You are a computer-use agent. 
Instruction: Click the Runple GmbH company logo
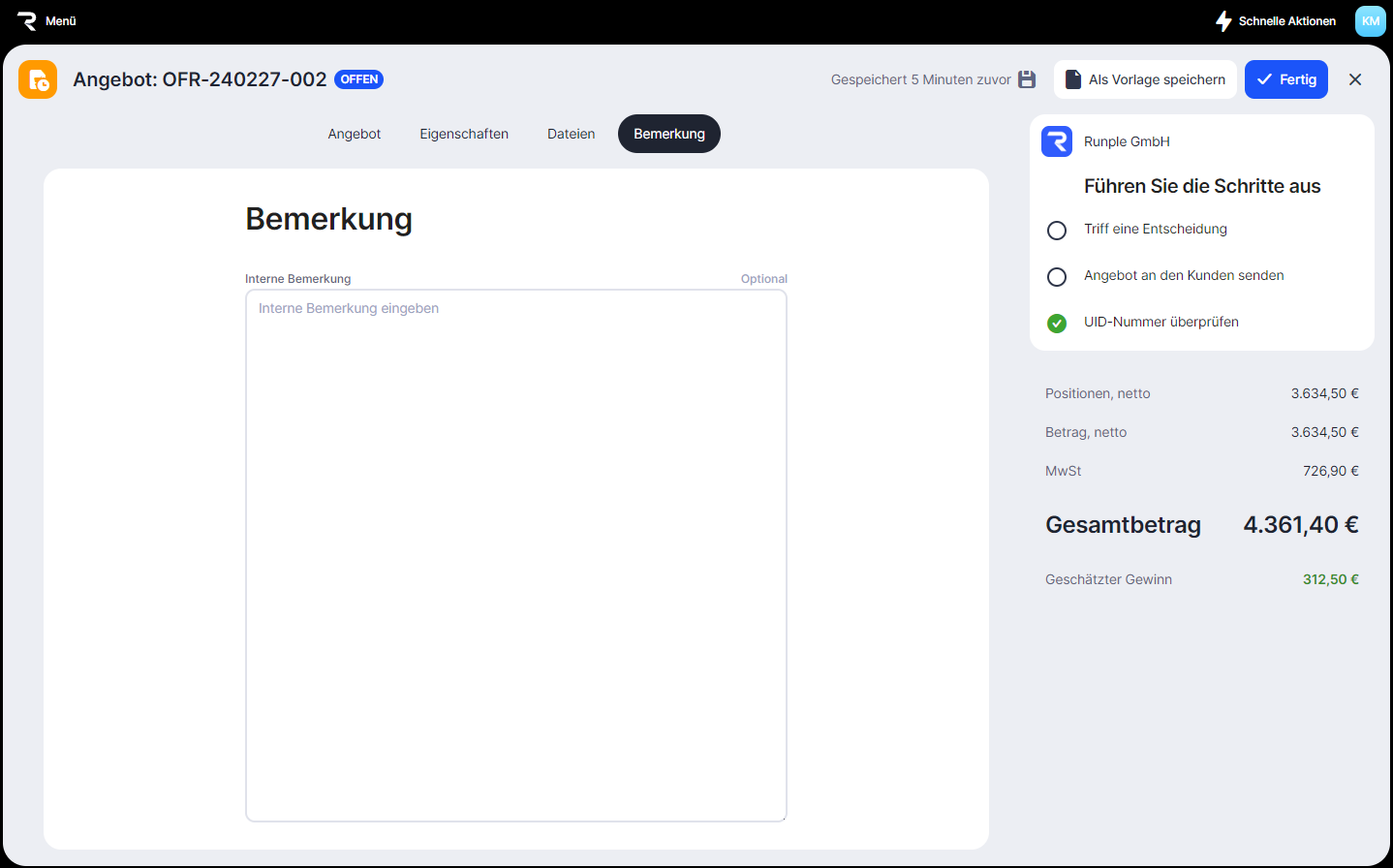(1057, 141)
